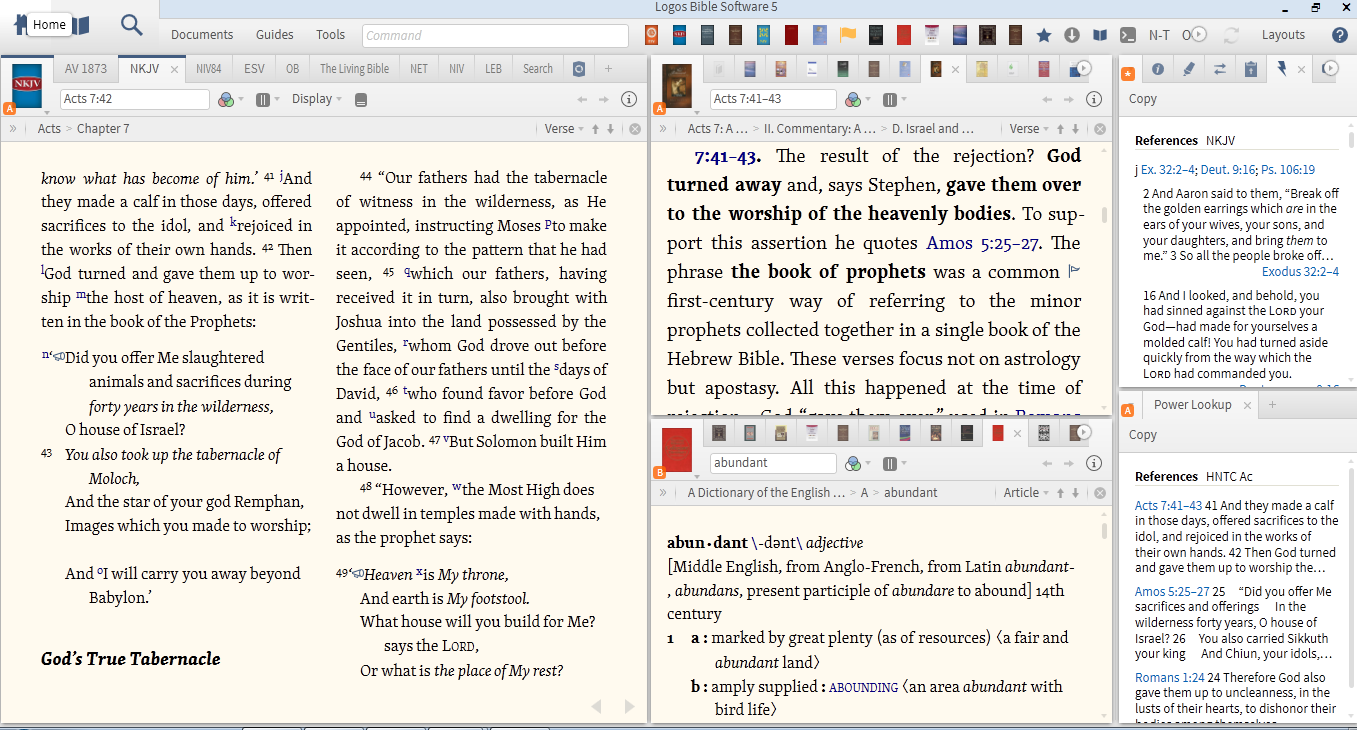Click Copy in the upper right panel
This screenshot has width=1357, height=730.
click(1143, 99)
